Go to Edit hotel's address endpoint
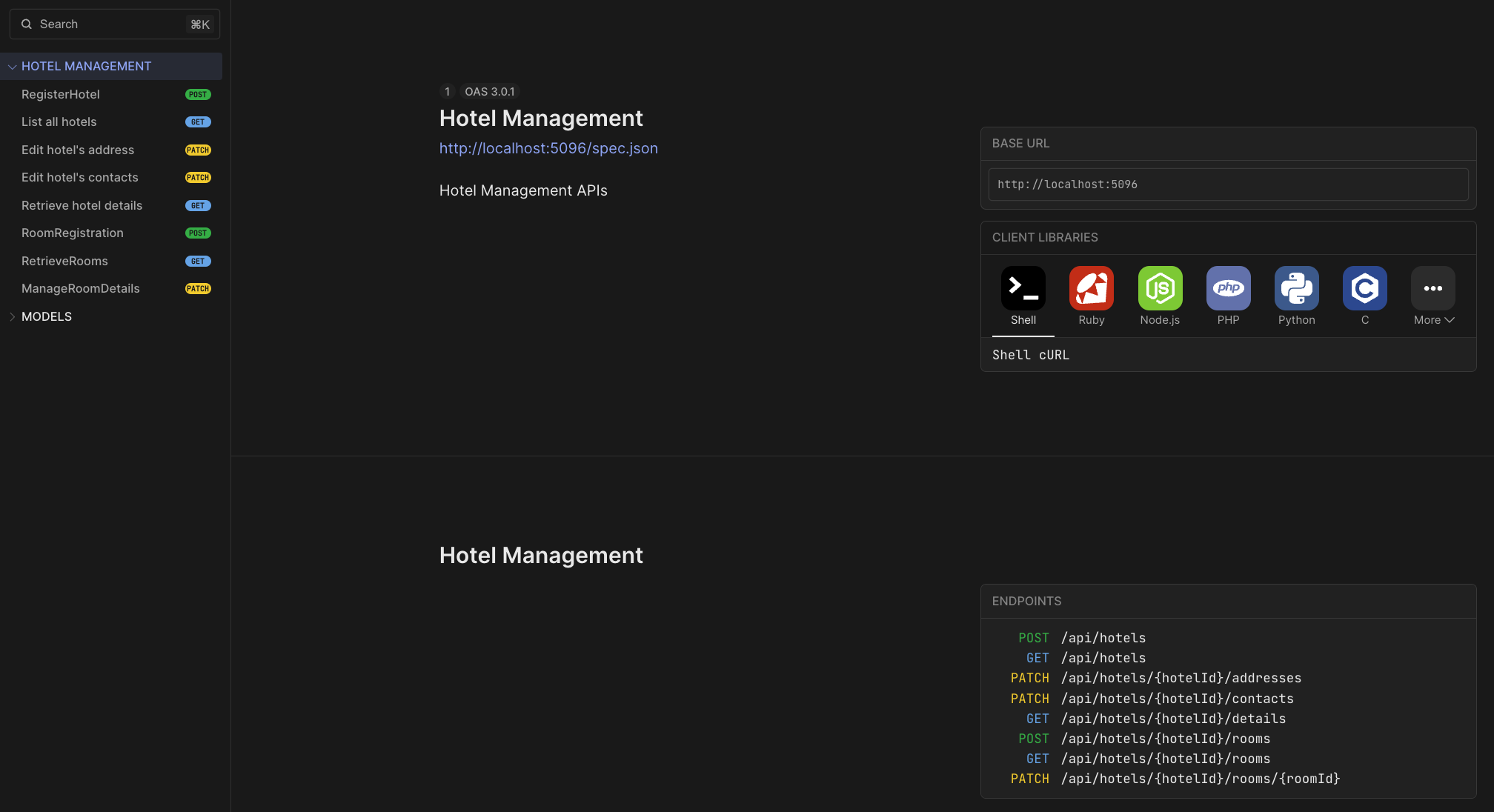 pyautogui.click(x=78, y=150)
